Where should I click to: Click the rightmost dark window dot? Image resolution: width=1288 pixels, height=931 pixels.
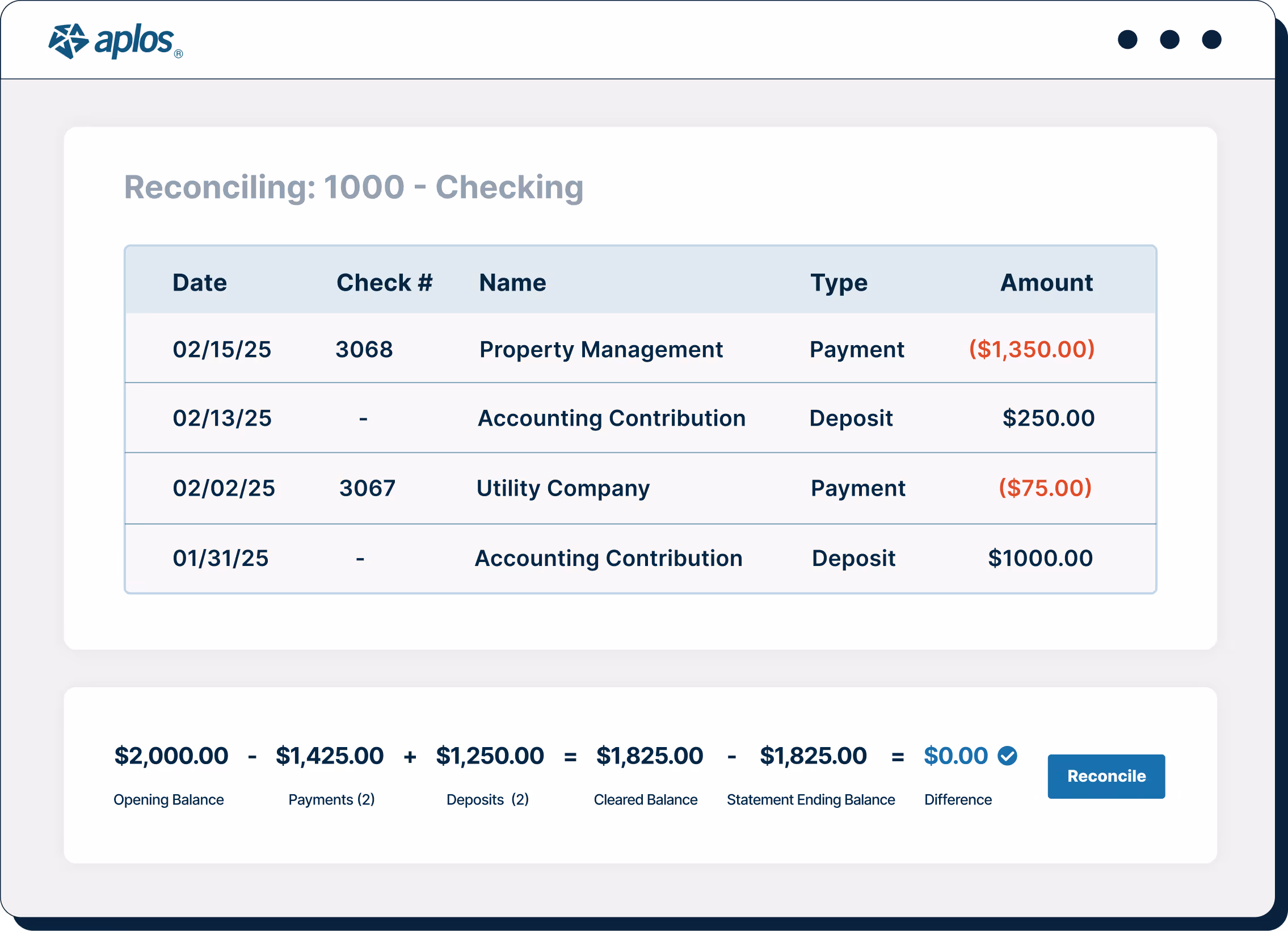pyautogui.click(x=1211, y=40)
